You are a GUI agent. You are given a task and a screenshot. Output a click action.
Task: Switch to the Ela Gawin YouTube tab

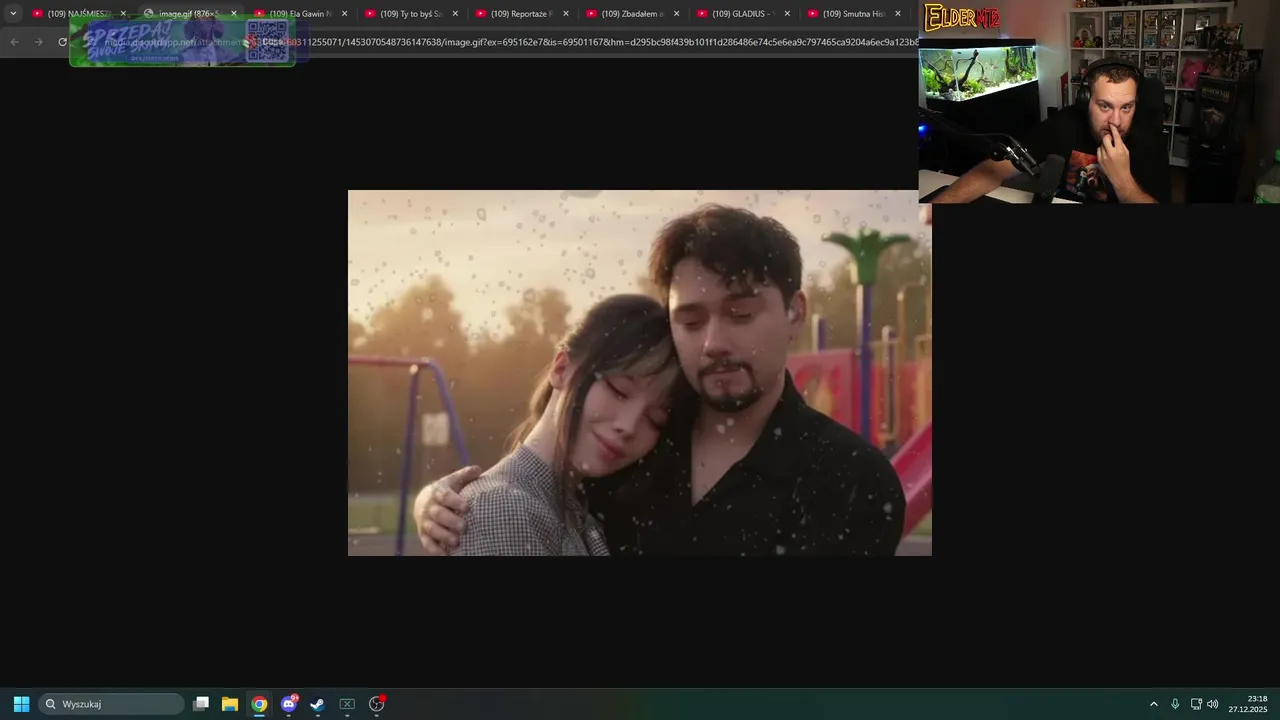click(x=299, y=14)
